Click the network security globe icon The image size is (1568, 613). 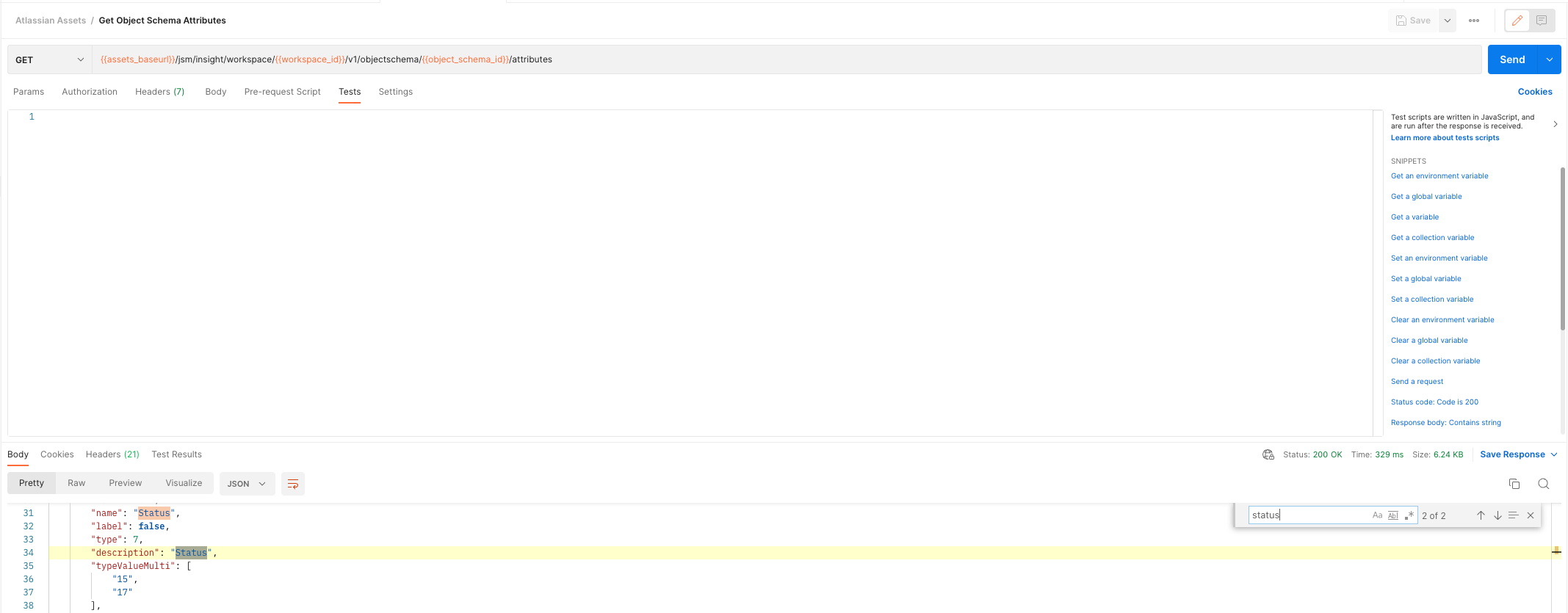click(1268, 454)
